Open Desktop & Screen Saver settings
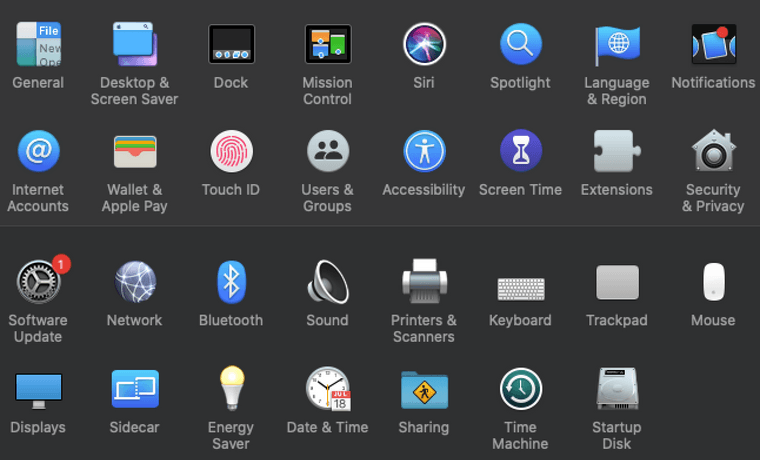This screenshot has width=760, height=460. (135, 44)
